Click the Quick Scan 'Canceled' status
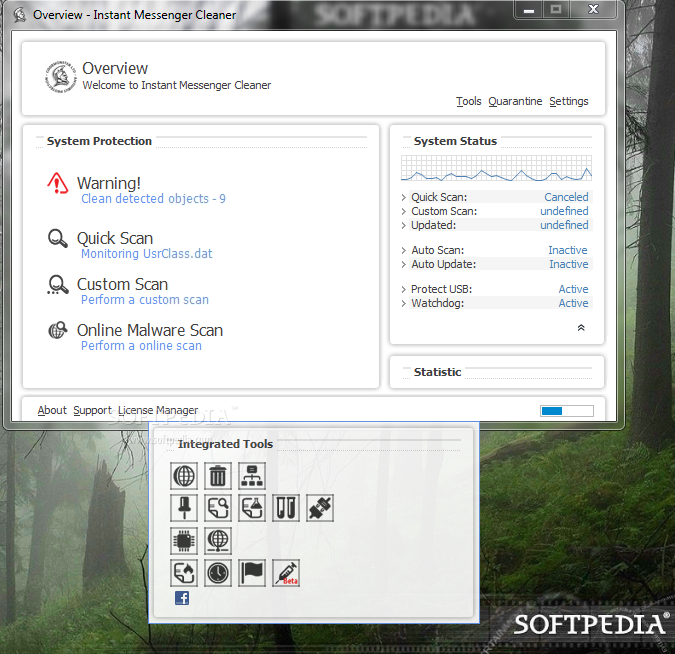This screenshot has width=675, height=654. click(566, 197)
